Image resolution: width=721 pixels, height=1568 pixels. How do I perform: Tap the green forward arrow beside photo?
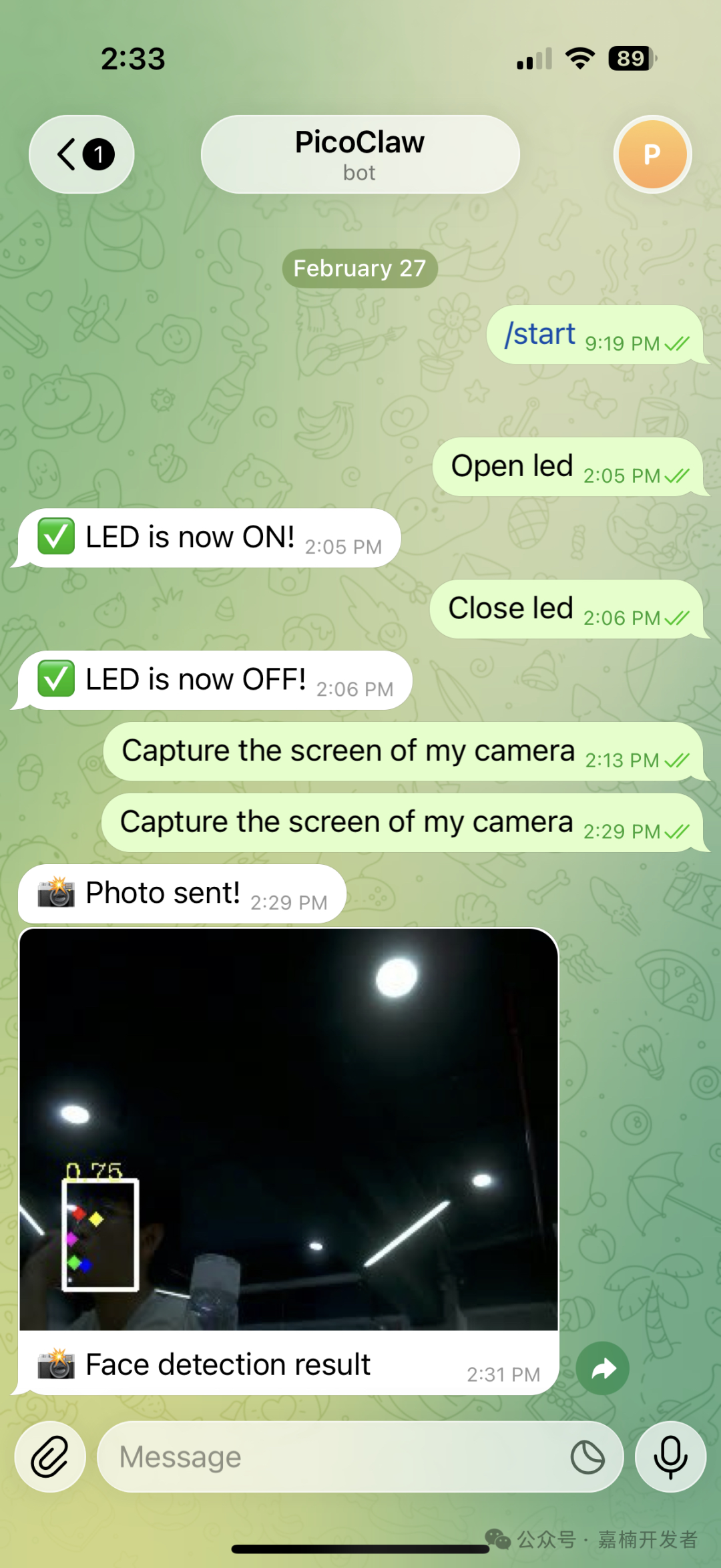click(x=603, y=1368)
